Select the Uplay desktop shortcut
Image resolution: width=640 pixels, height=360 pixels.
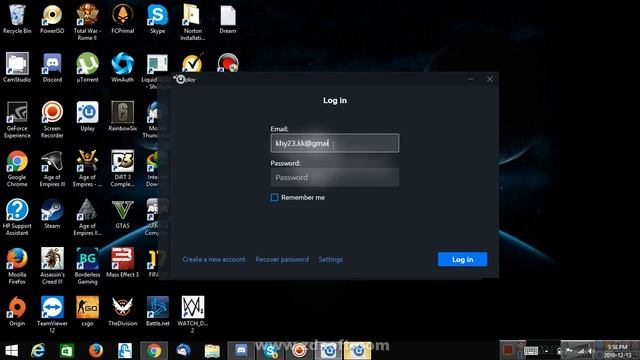(87, 117)
